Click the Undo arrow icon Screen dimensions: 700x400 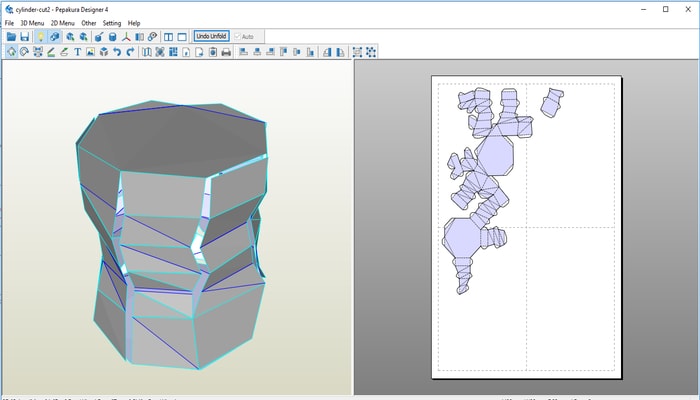click(x=117, y=51)
